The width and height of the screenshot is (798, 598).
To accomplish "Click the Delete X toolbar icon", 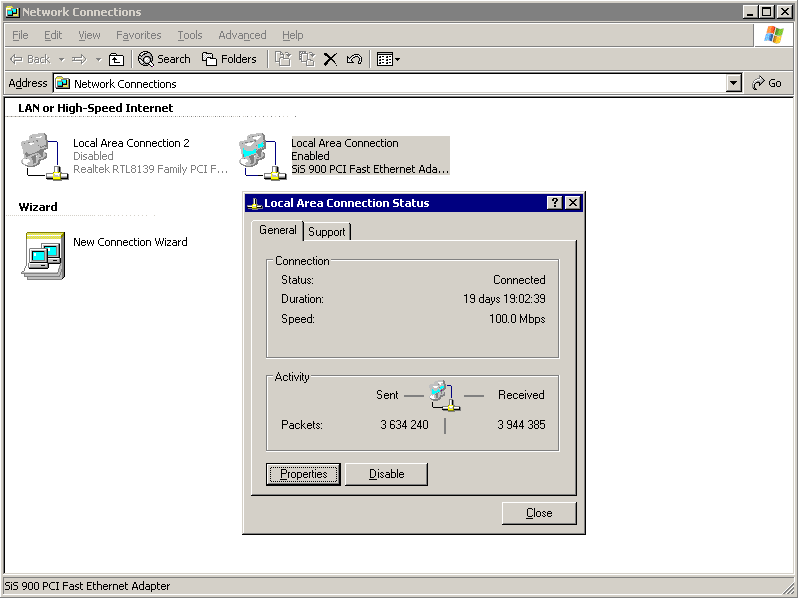I will coord(330,59).
